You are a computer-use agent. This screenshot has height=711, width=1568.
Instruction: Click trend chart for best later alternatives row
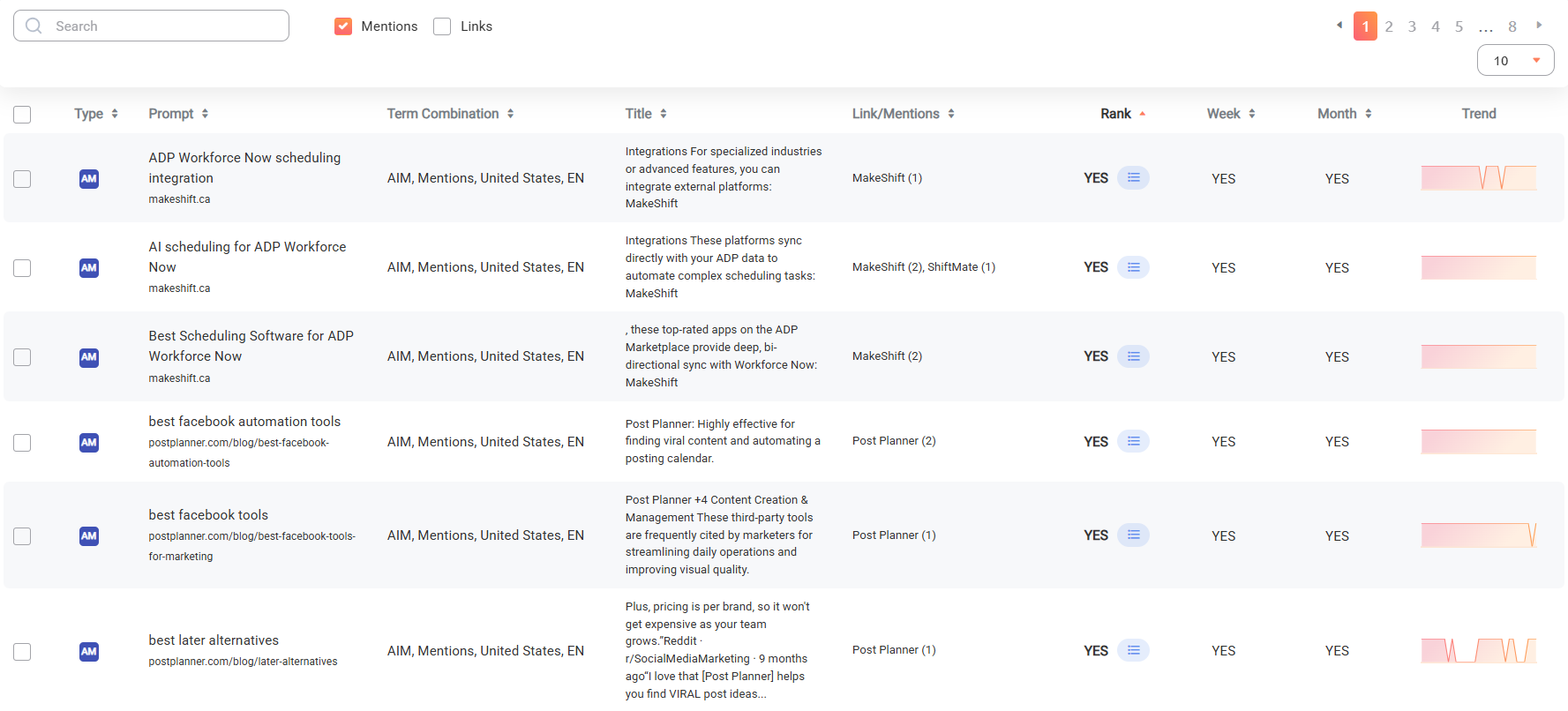(1479, 651)
